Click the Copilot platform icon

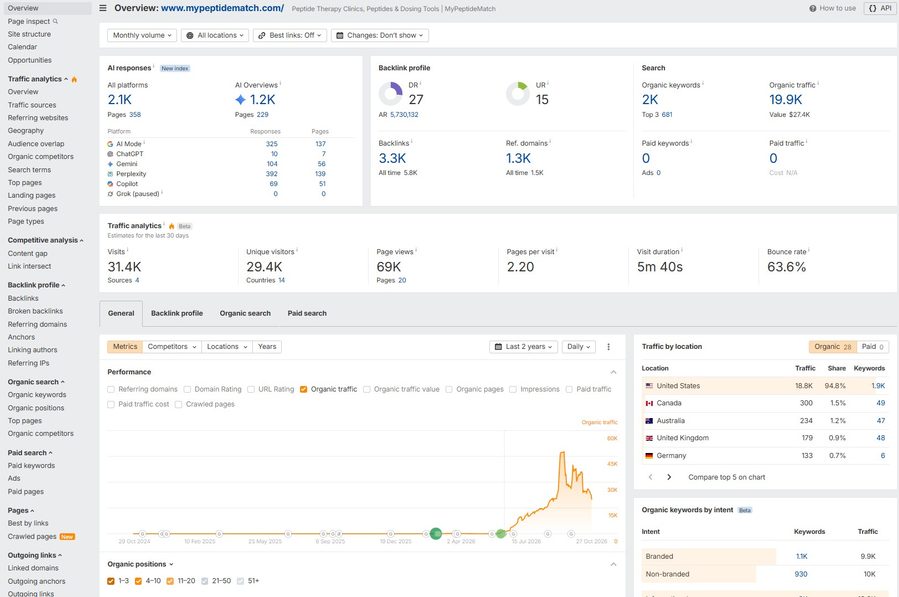pyautogui.click(x=110, y=184)
